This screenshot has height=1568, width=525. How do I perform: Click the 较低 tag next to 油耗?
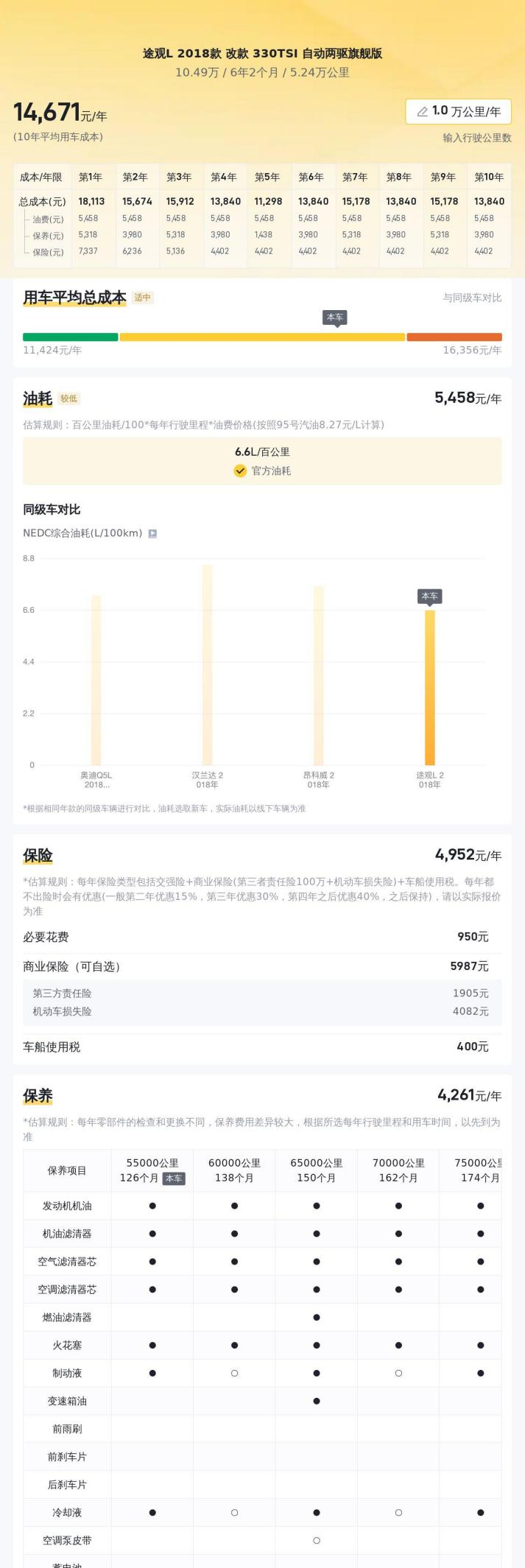[69, 398]
